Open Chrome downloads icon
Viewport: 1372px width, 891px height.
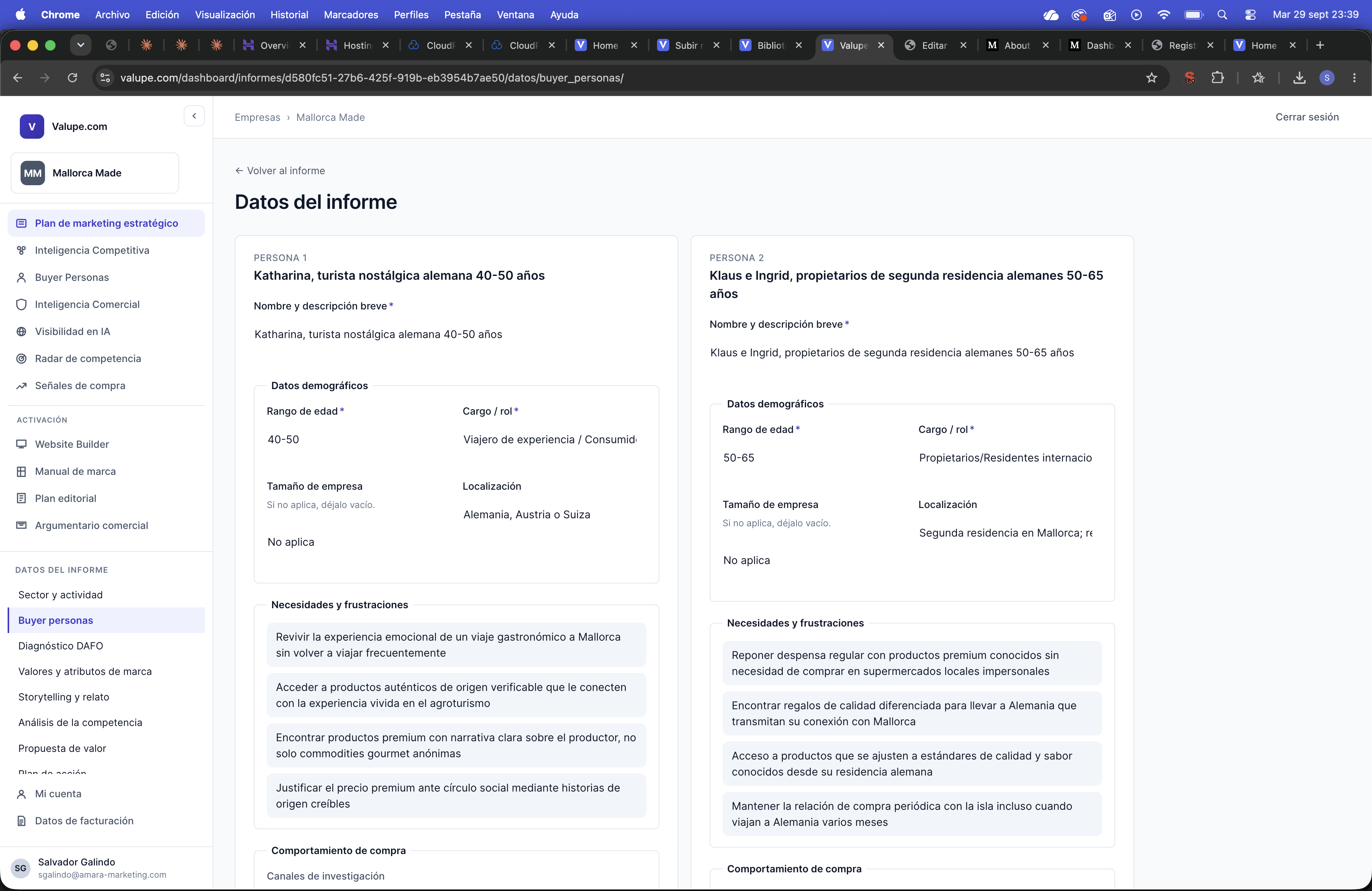click(x=1299, y=78)
